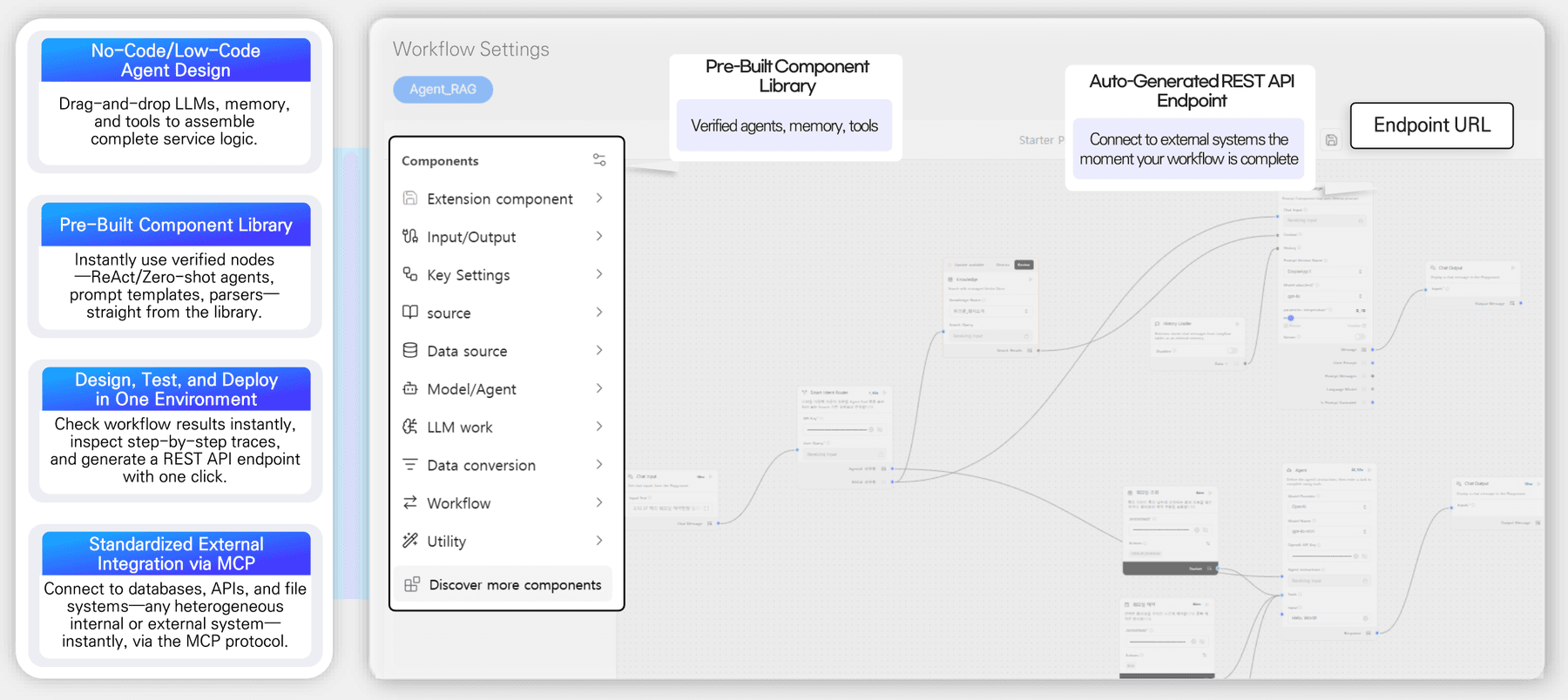
Task: Click the save icon beside Endpoint URL
Action: pos(1331,140)
